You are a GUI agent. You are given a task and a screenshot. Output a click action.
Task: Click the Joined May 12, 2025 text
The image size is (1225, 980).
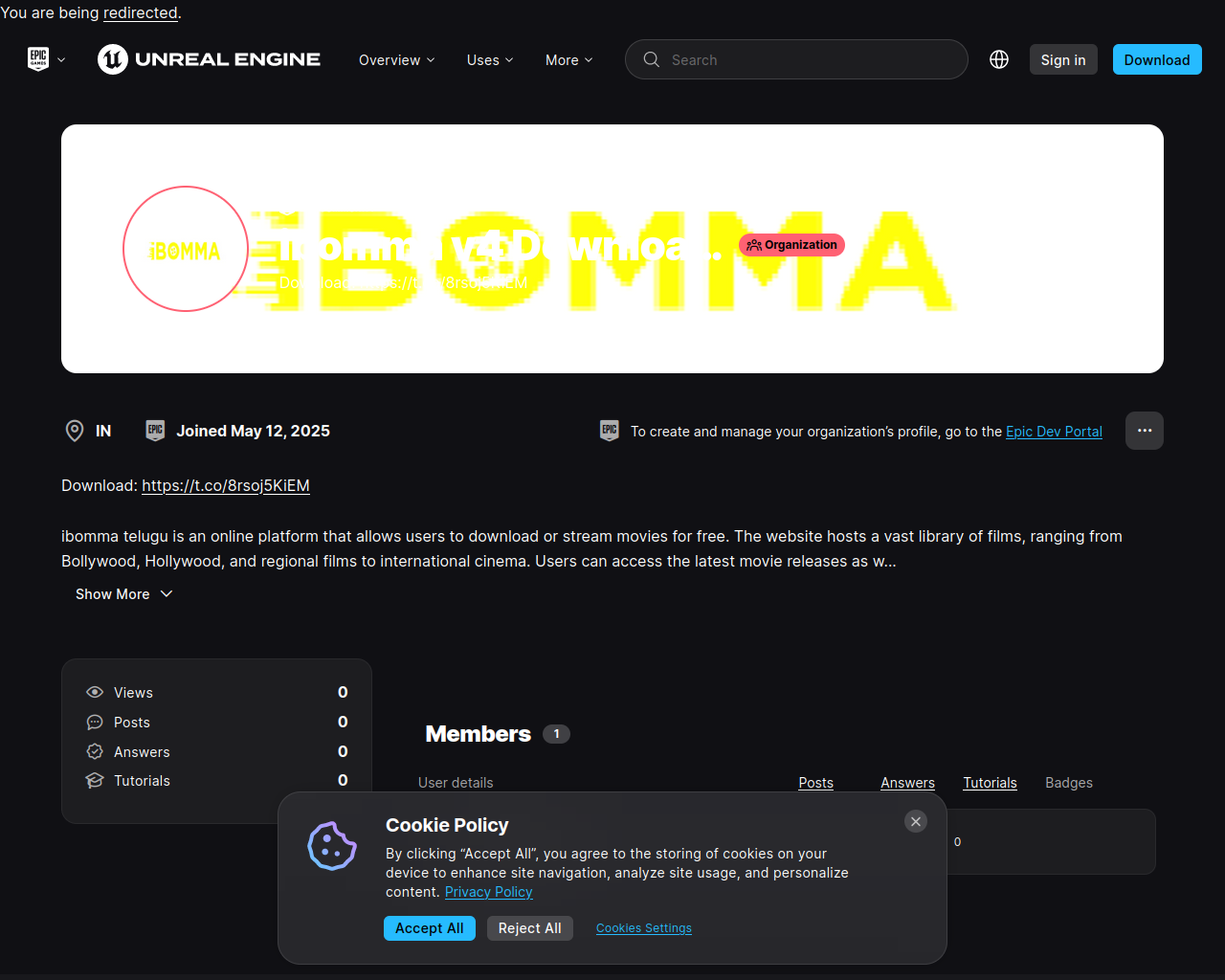point(253,431)
